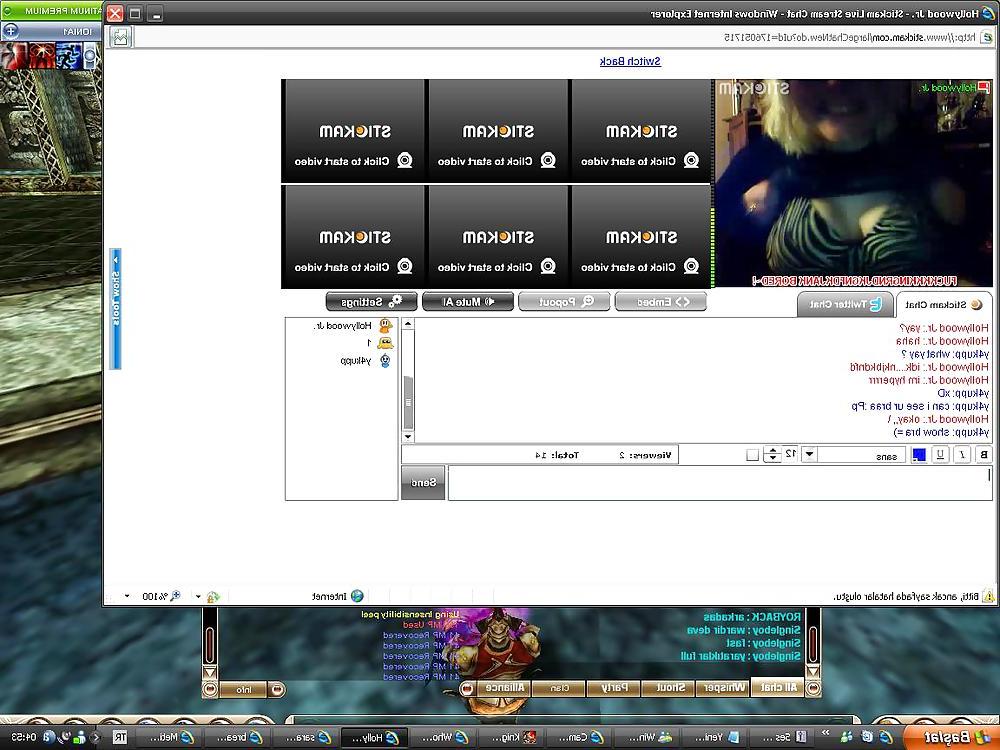The height and width of the screenshot is (750, 1000).
Task: Open the Embed button
Action: pyautogui.click(x=661, y=302)
